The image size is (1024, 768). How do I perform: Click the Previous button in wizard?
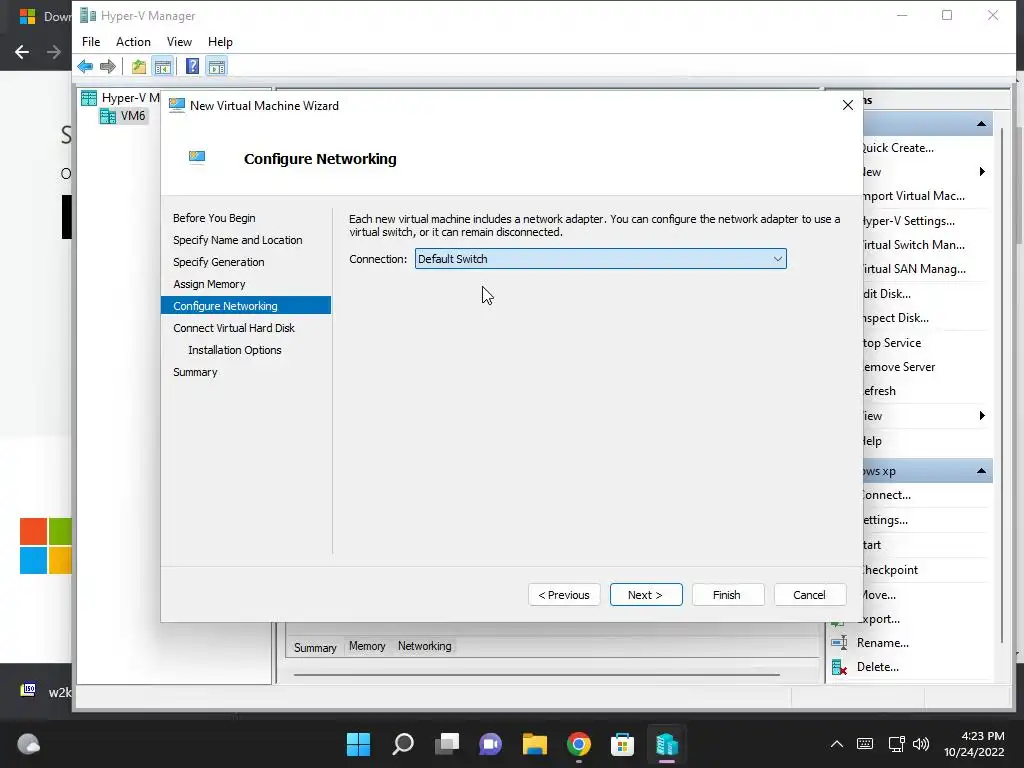(x=564, y=595)
